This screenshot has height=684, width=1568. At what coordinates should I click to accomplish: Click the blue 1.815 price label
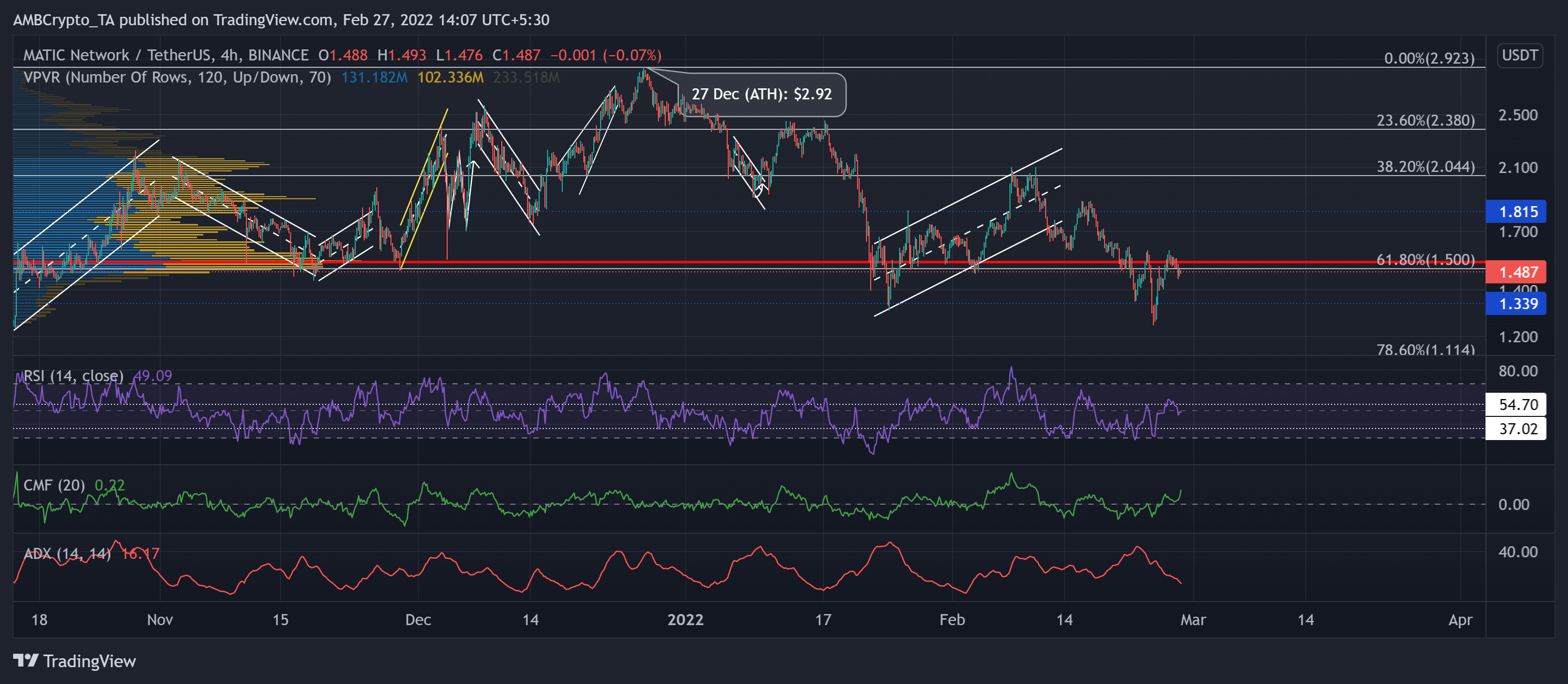click(x=1515, y=212)
